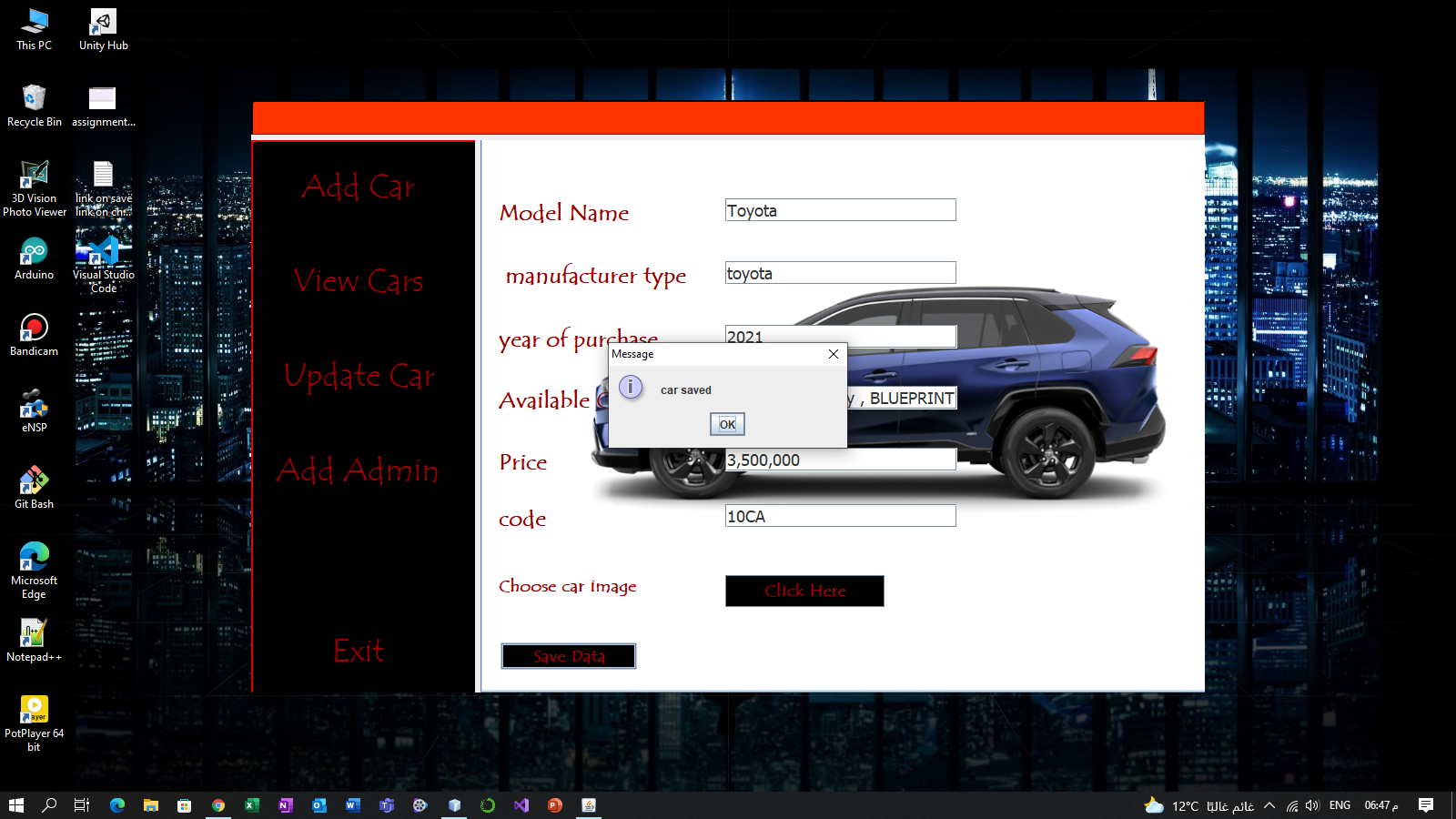Select the Bandicam desktop icon
Image resolution: width=1456 pixels, height=819 pixels.
[x=35, y=335]
